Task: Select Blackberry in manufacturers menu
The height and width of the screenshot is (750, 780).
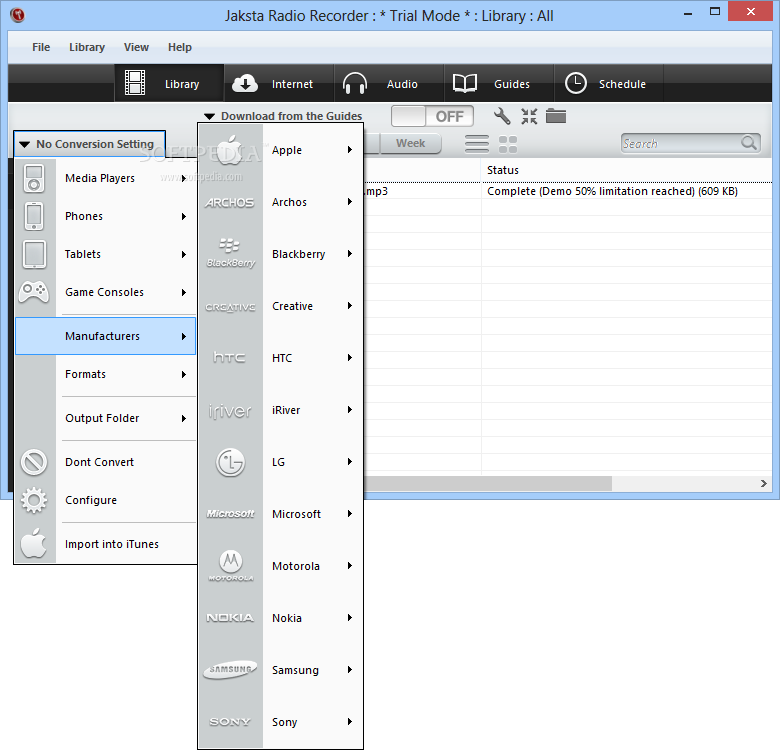Action: [x=281, y=254]
